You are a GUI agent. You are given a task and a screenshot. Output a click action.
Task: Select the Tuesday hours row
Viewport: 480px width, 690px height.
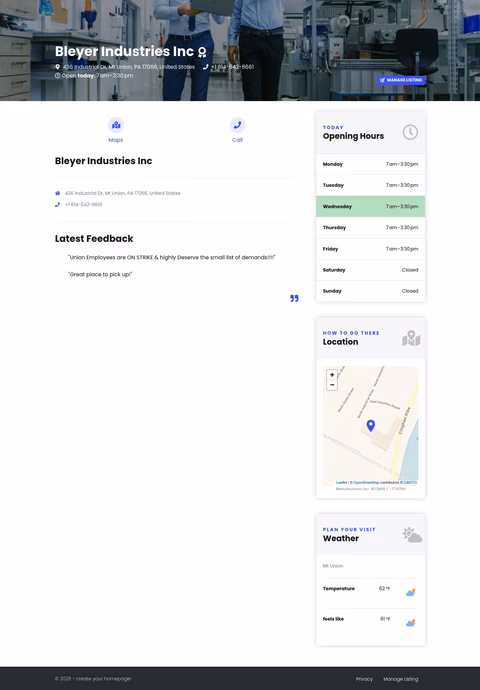370,185
